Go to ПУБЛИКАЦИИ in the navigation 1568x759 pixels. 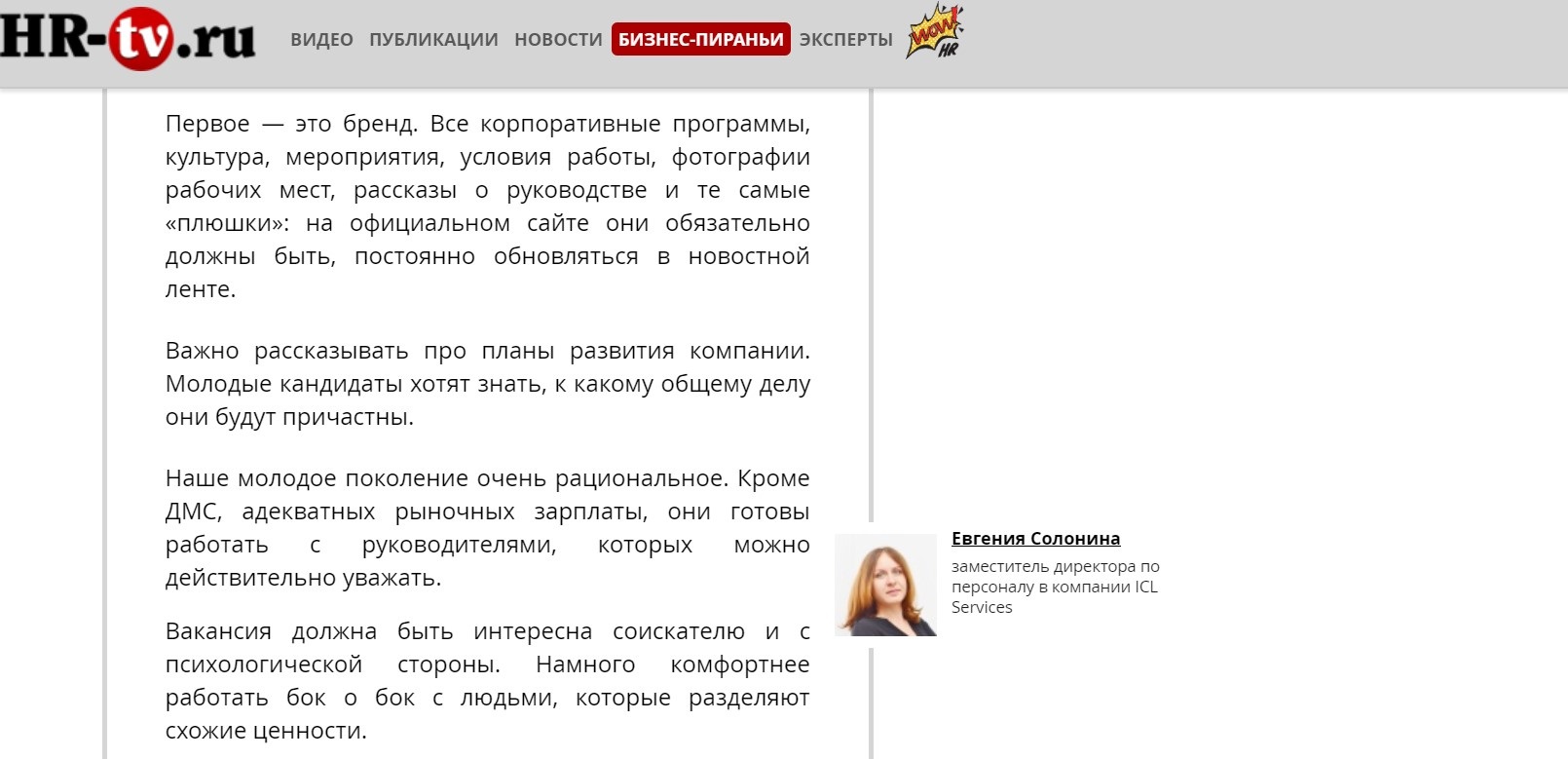[433, 40]
